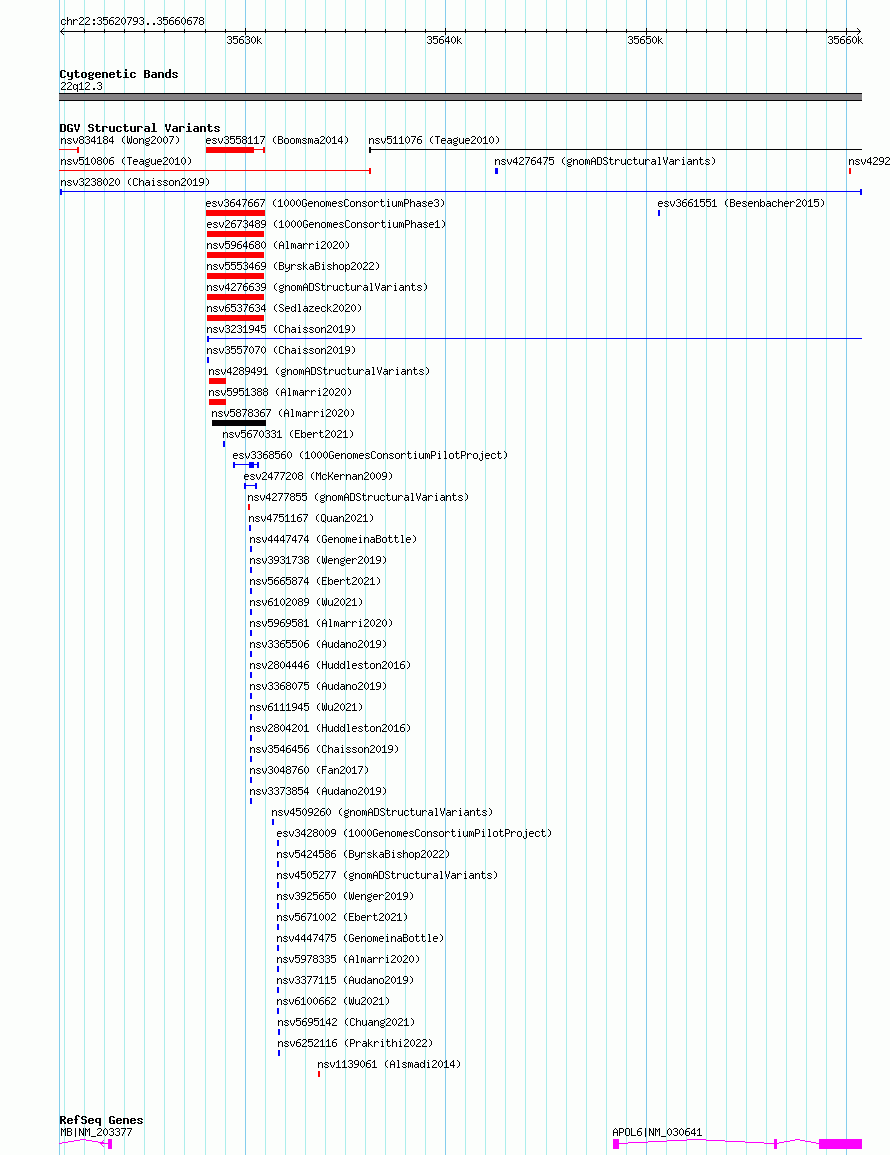Select nsv5695142 (Chuang2021) variant
Screen dimensions: 890x1155
click(x=346, y=1022)
